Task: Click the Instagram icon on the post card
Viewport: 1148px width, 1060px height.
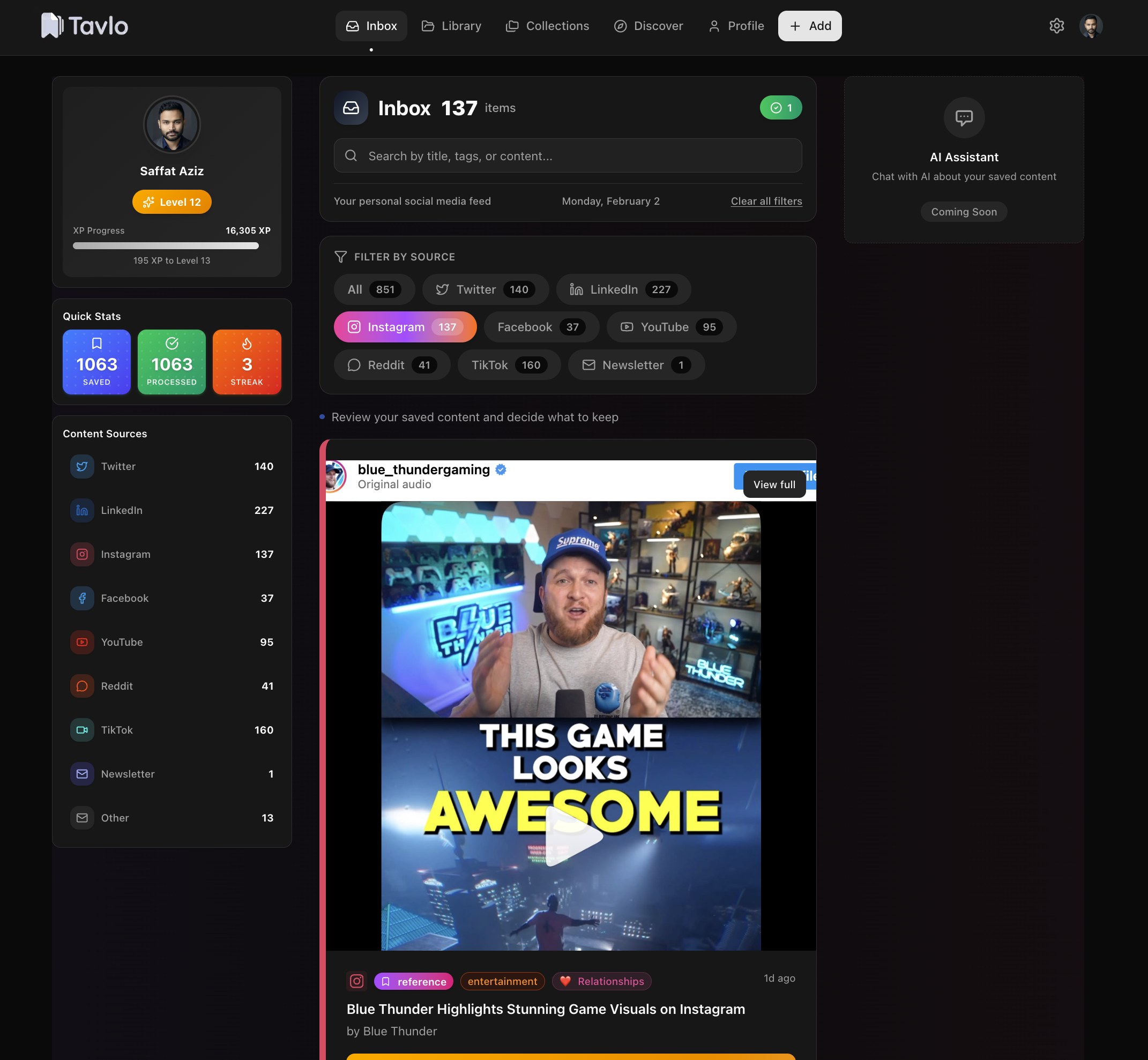Action: (x=356, y=981)
